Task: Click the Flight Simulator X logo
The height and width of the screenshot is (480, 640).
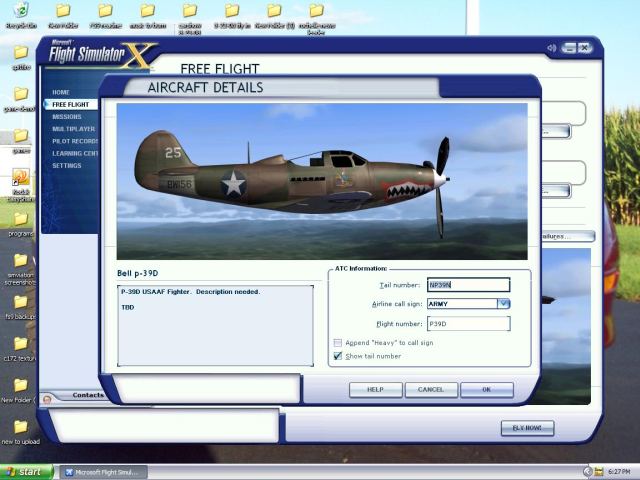Action: 102,54
